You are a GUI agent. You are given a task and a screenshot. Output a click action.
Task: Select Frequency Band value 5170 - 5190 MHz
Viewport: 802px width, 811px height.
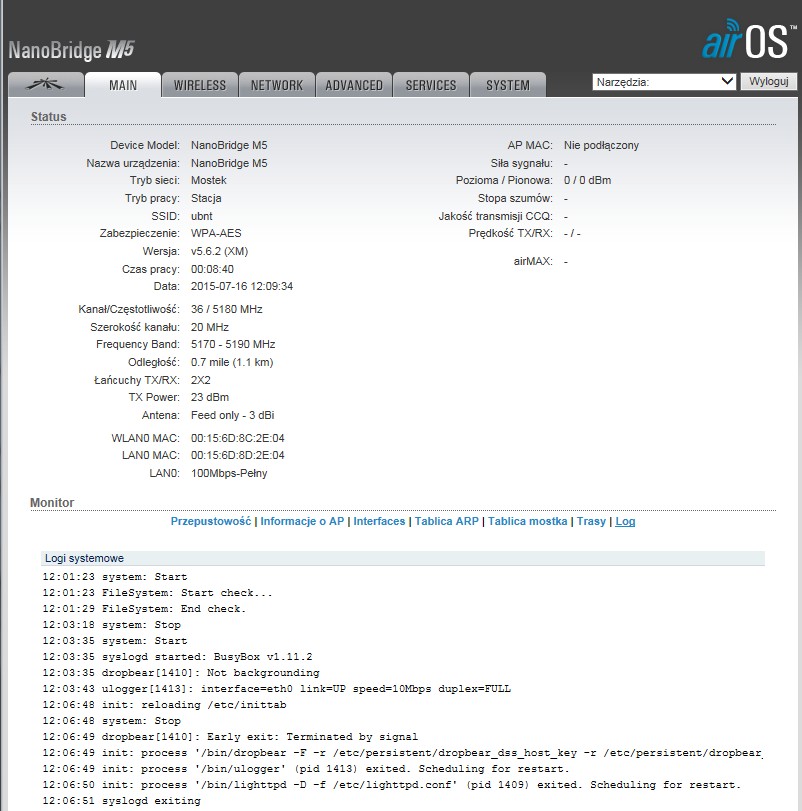233,344
